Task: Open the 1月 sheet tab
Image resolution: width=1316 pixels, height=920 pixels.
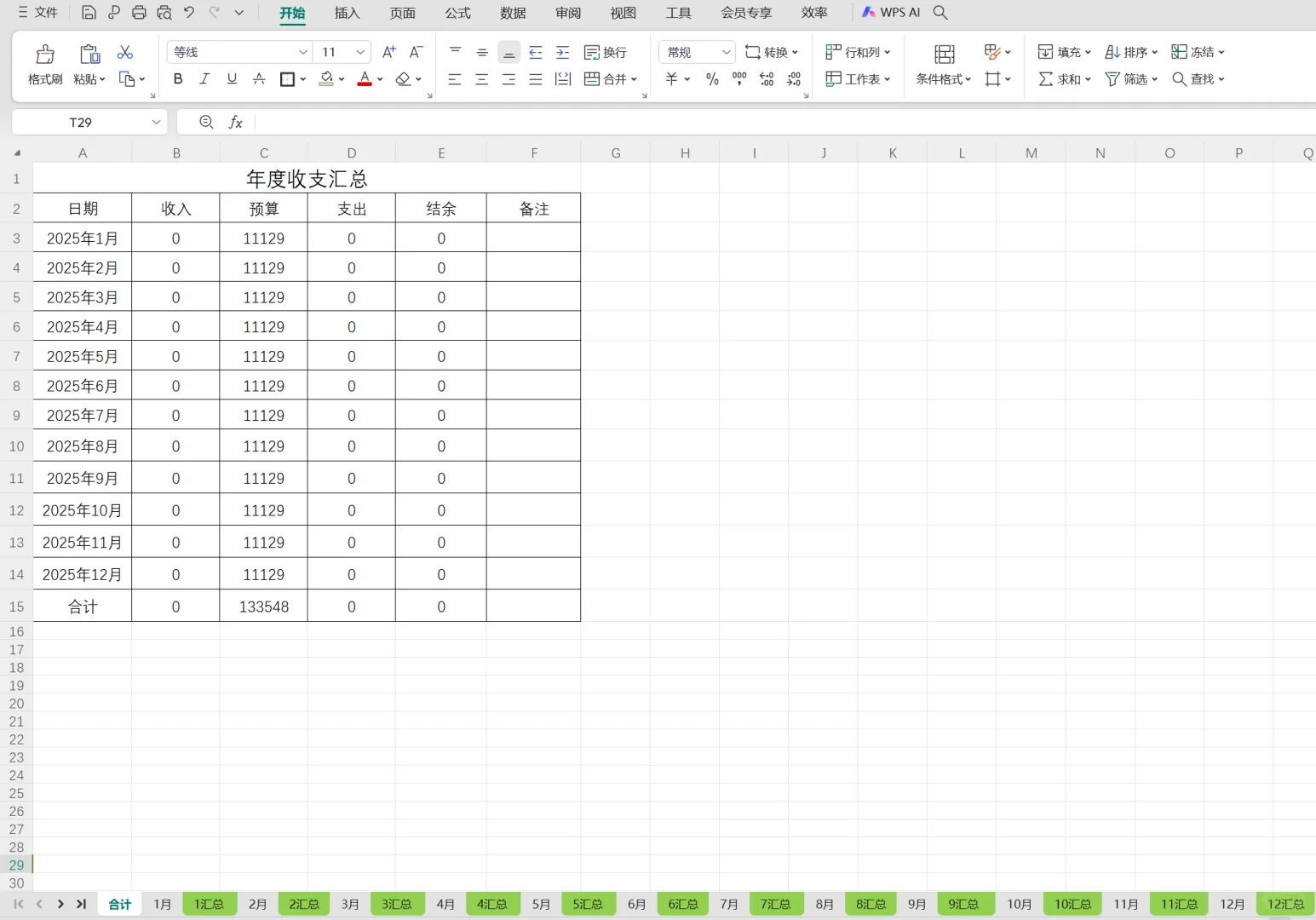Action: (x=163, y=904)
